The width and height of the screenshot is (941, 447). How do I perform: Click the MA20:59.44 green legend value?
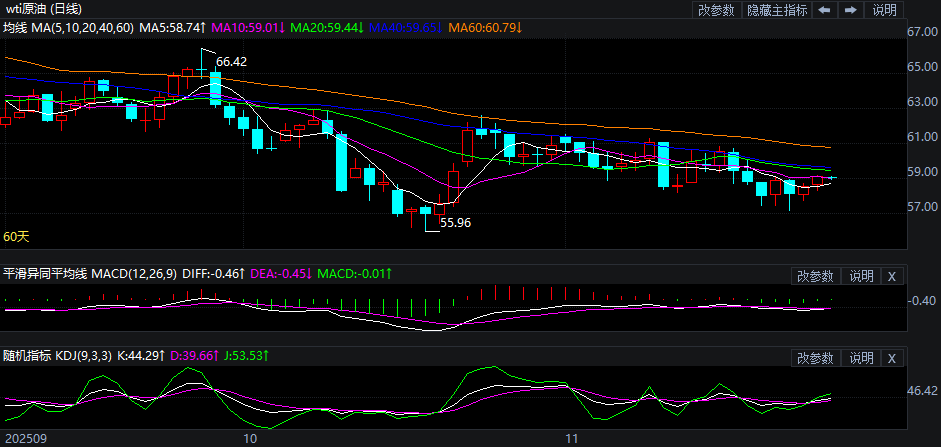point(329,27)
